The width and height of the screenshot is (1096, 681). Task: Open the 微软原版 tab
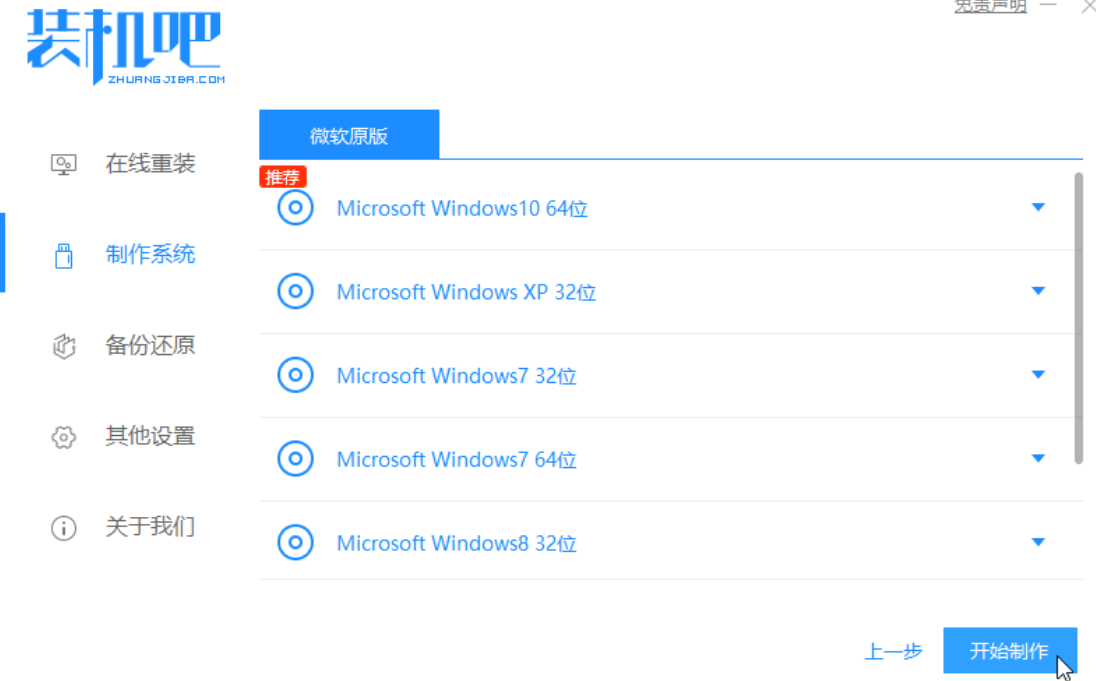[x=349, y=135]
